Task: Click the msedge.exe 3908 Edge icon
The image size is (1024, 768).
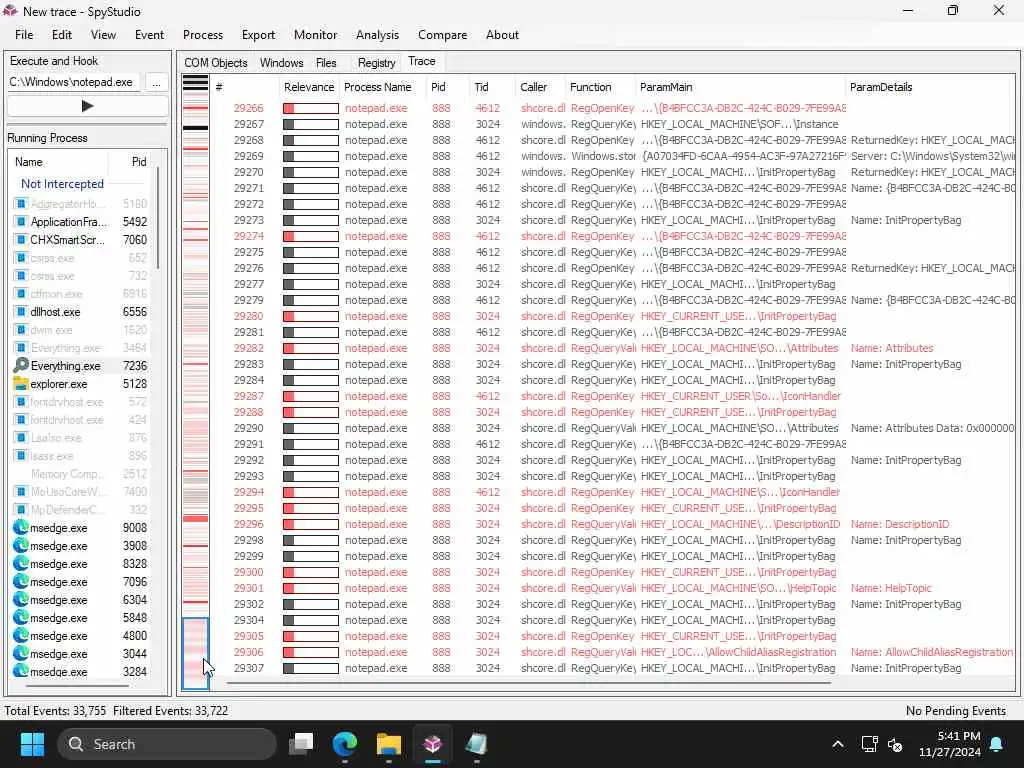Action: (x=21, y=546)
